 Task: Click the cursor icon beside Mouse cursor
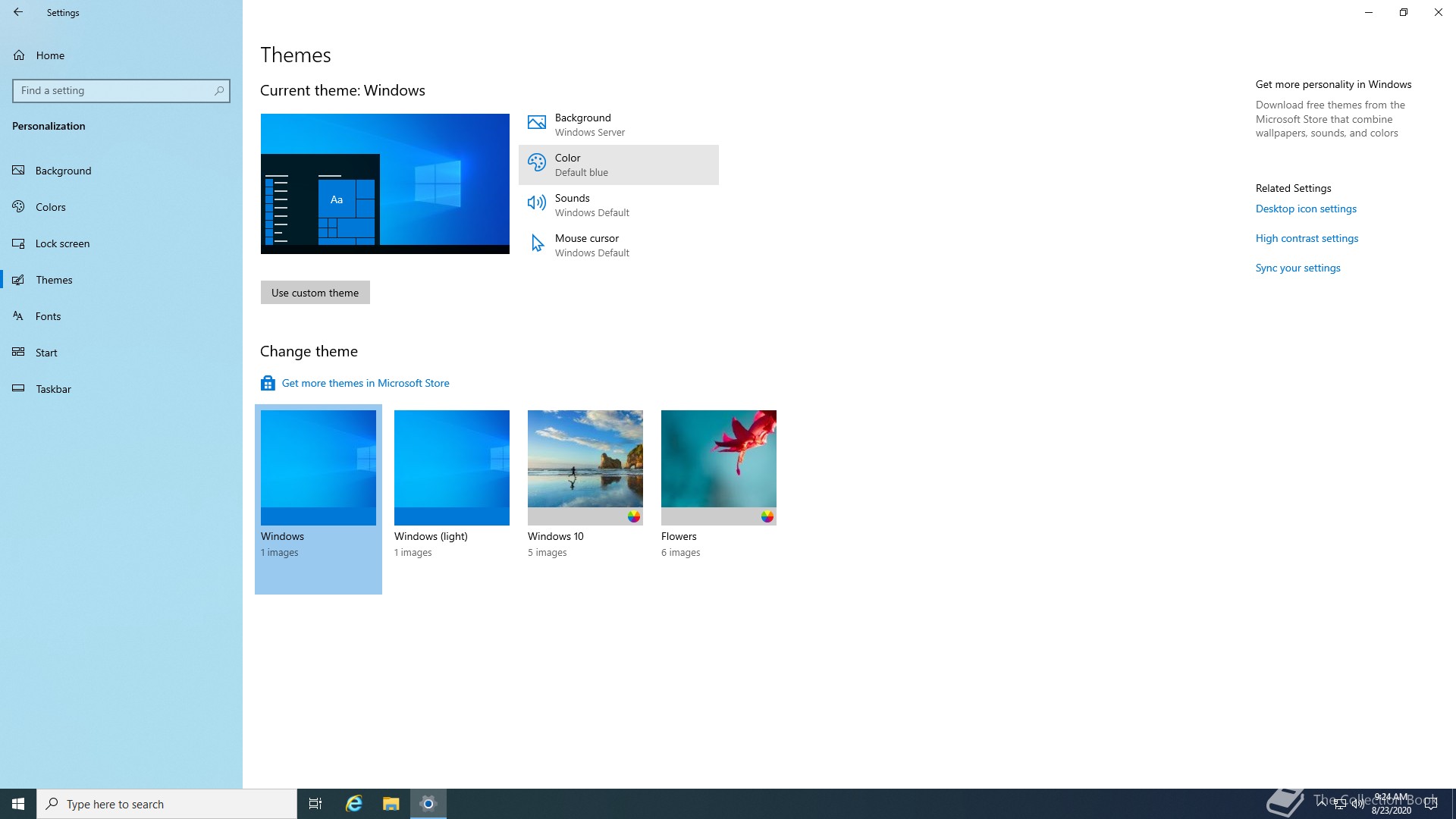[x=537, y=243]
